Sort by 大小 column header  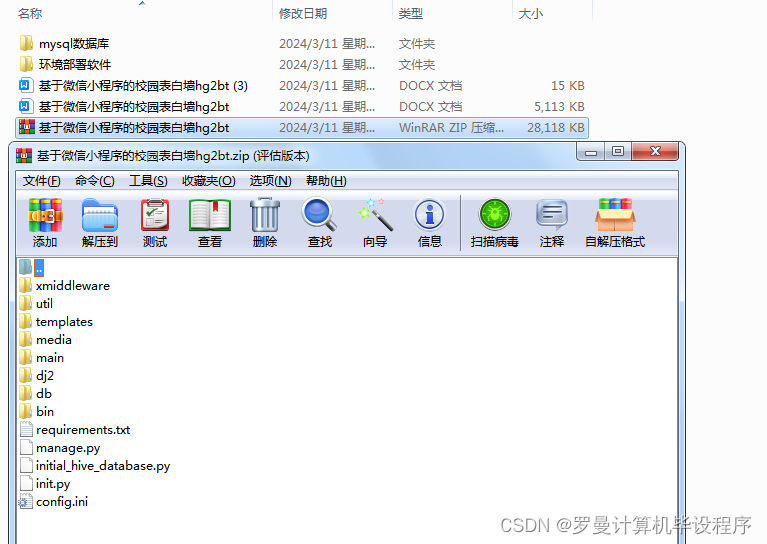coord(531,14)
